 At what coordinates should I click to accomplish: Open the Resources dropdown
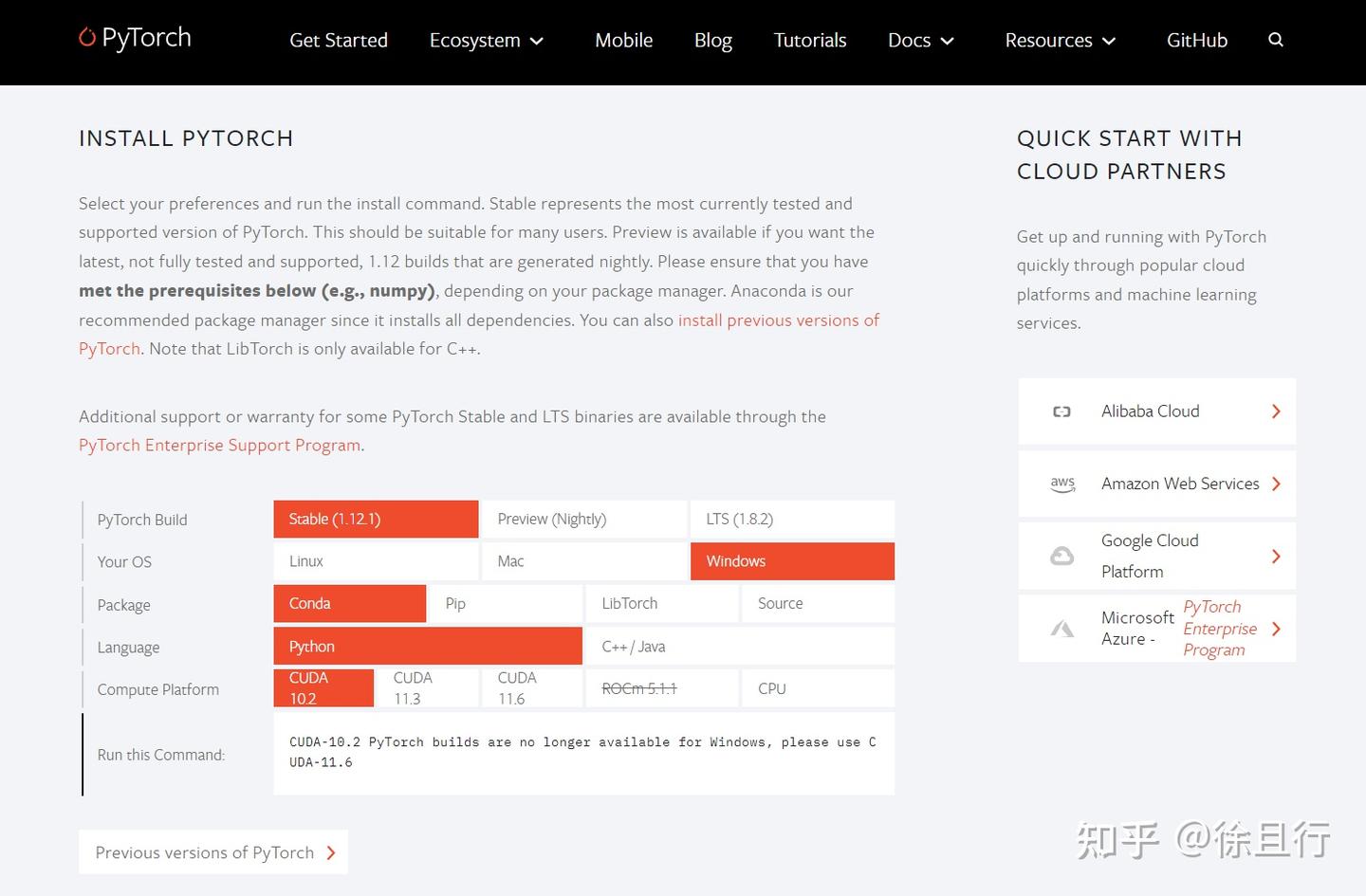click(x=1059, y=40)
